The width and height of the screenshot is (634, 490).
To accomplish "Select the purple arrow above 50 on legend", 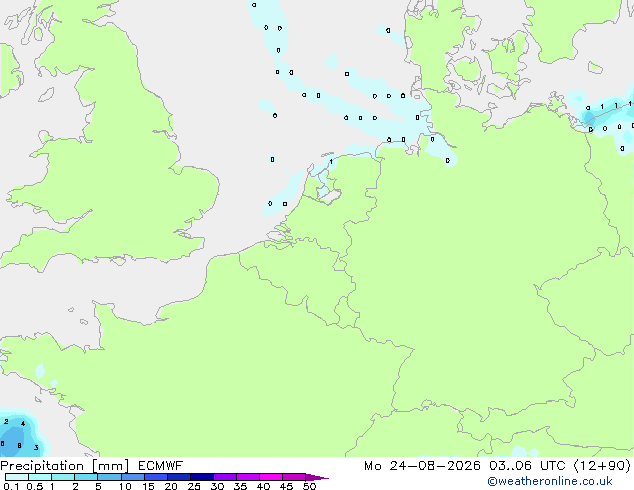I will tap(317, 477).
